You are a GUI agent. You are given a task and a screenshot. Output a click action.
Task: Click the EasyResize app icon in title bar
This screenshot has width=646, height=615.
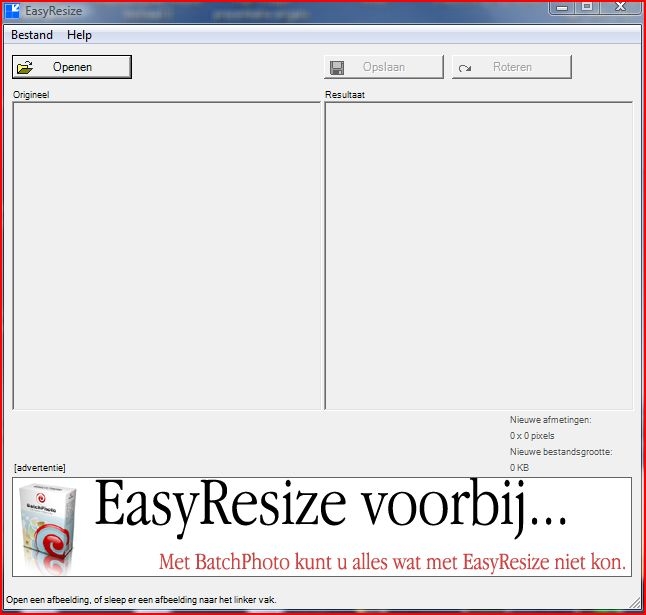[x=12, y=11]
